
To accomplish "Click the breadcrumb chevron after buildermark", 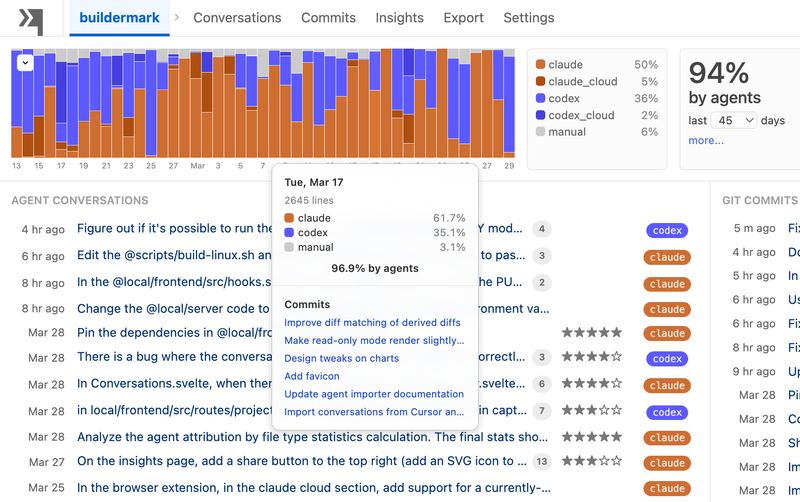I will pyautogui.click(x=177, y=18).
